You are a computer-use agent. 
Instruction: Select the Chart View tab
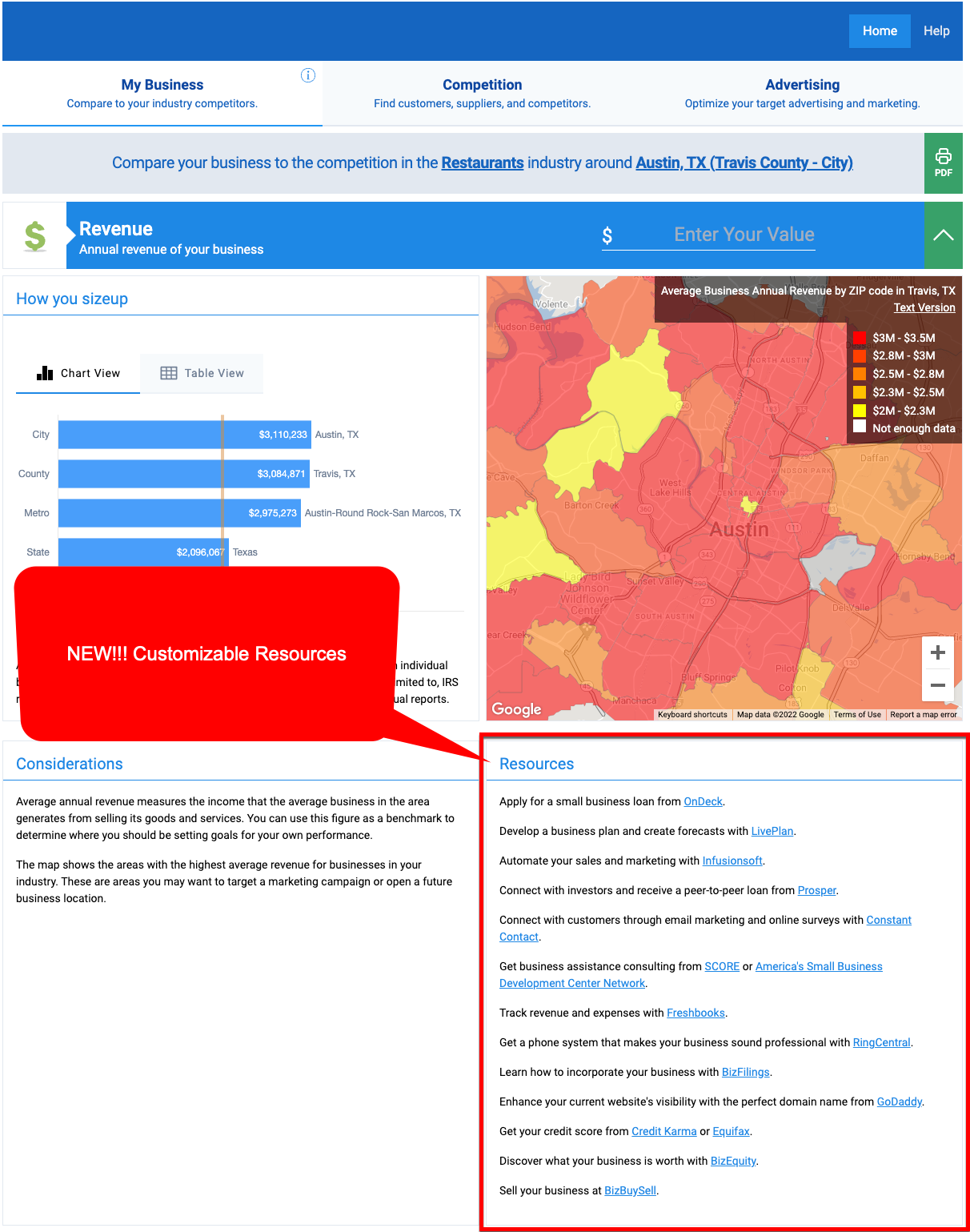coord(78,373)
